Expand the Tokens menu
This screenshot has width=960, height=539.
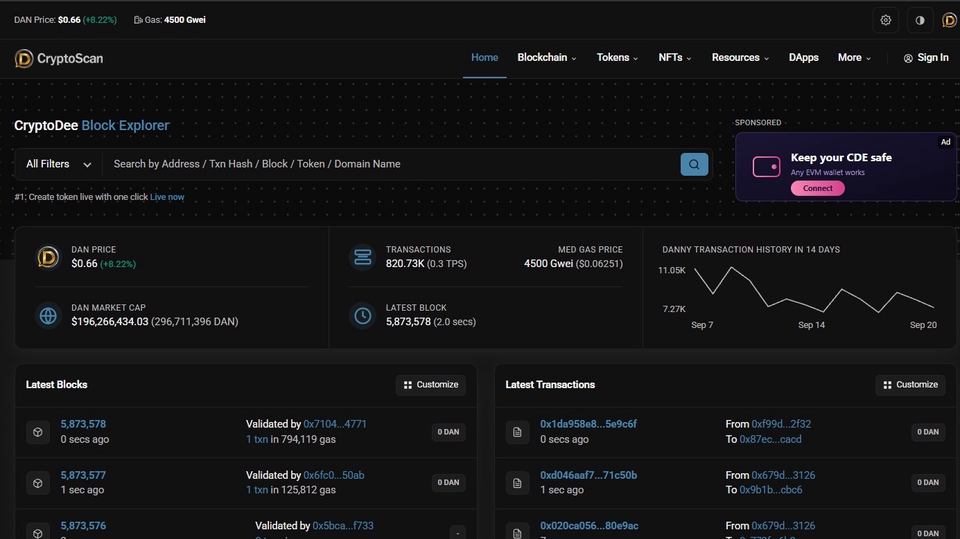[x=617, y=58]
